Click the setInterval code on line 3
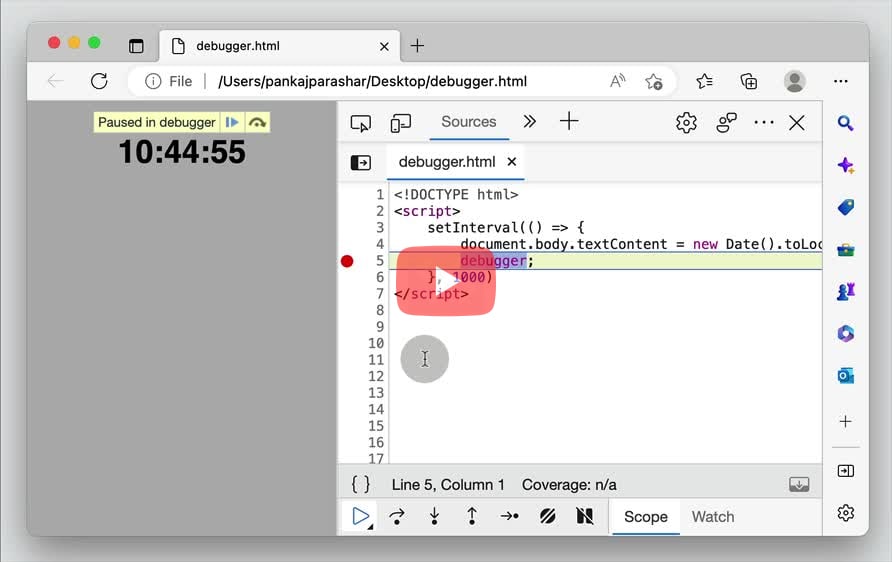 click(506, 228)
